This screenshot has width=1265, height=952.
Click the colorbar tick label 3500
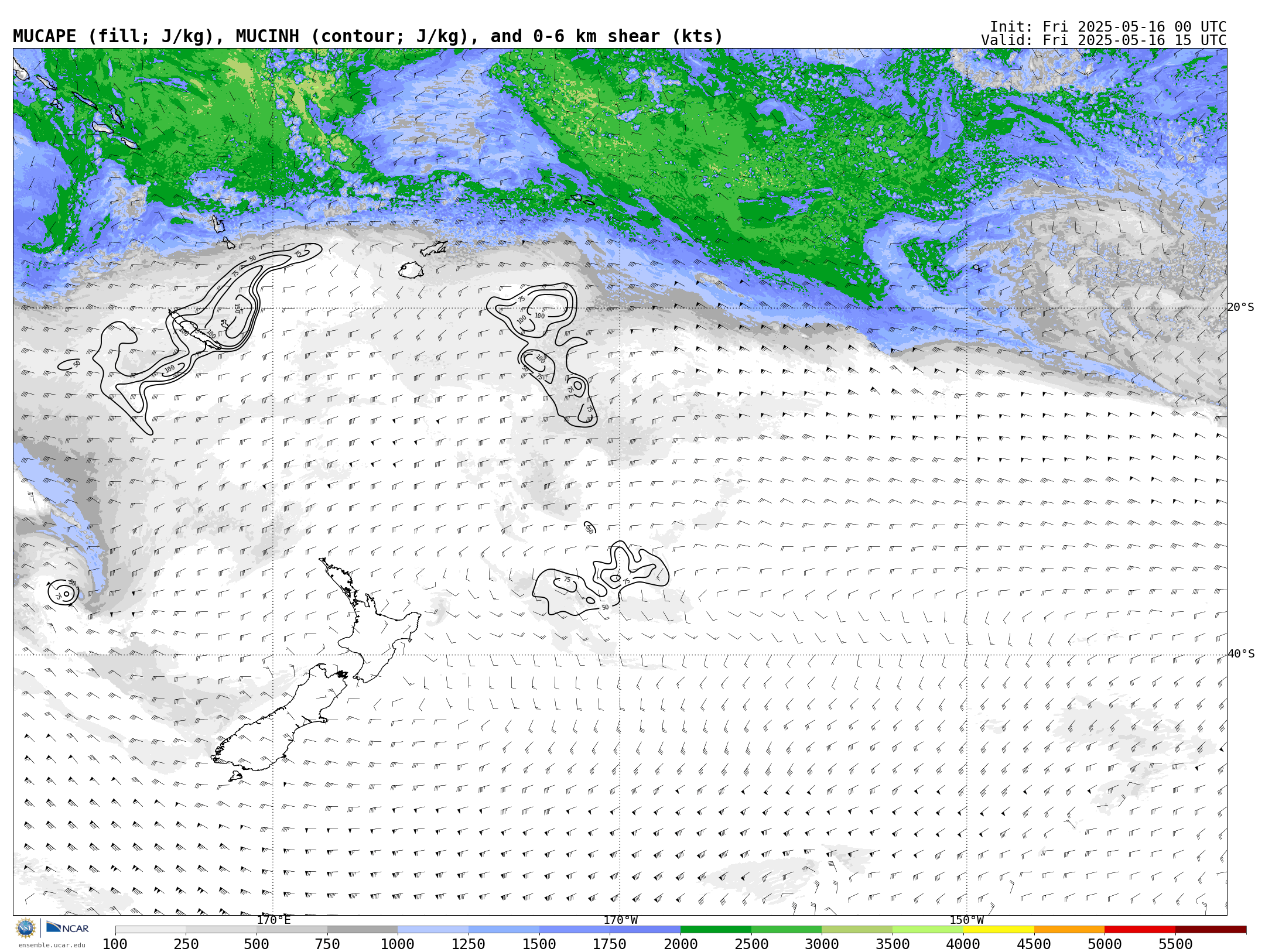coord(893,944)
